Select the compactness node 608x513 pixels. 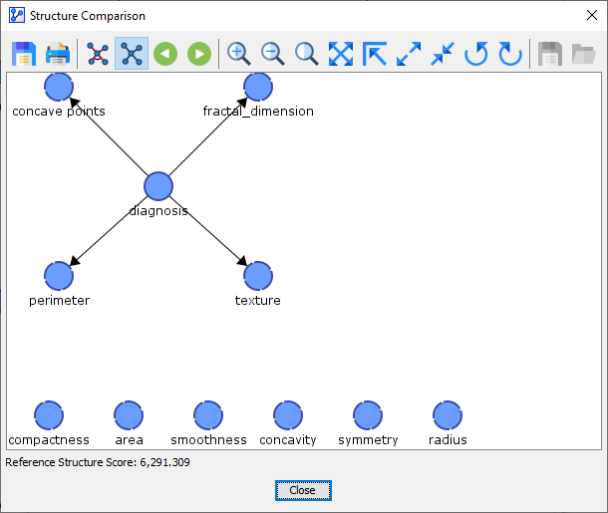click(49, 415)
